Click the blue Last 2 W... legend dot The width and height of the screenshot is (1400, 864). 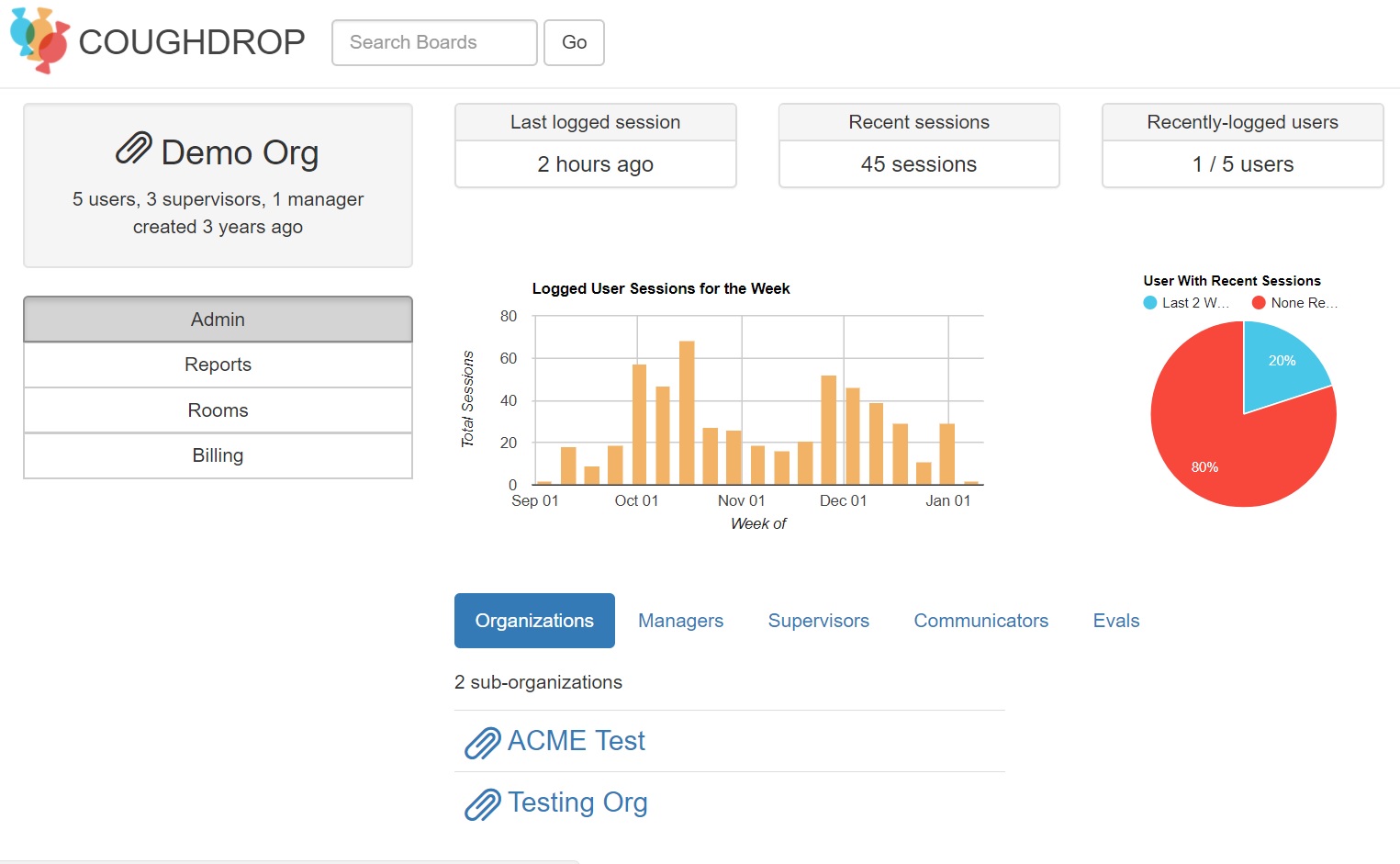1149,303
